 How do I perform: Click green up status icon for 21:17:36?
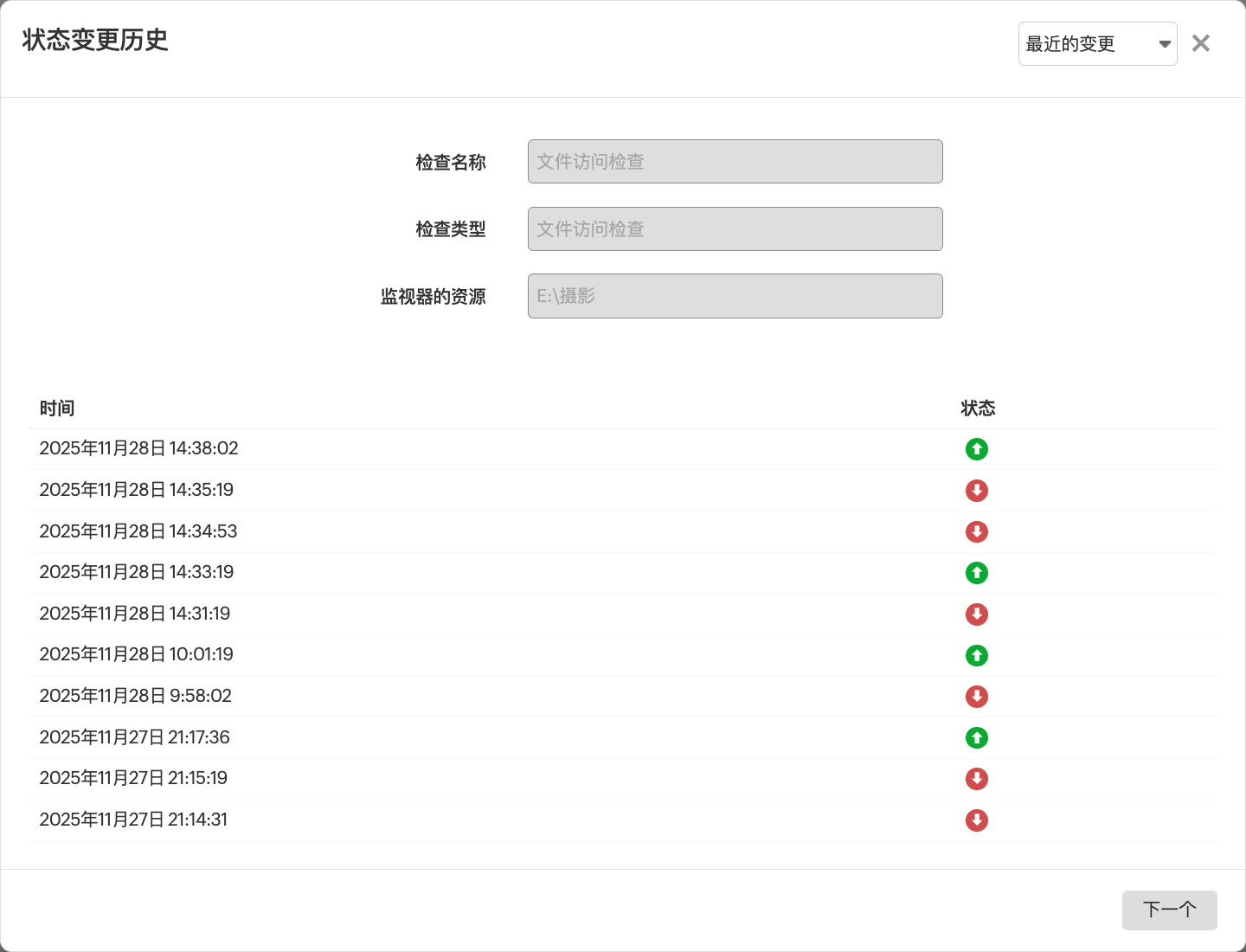977,737
